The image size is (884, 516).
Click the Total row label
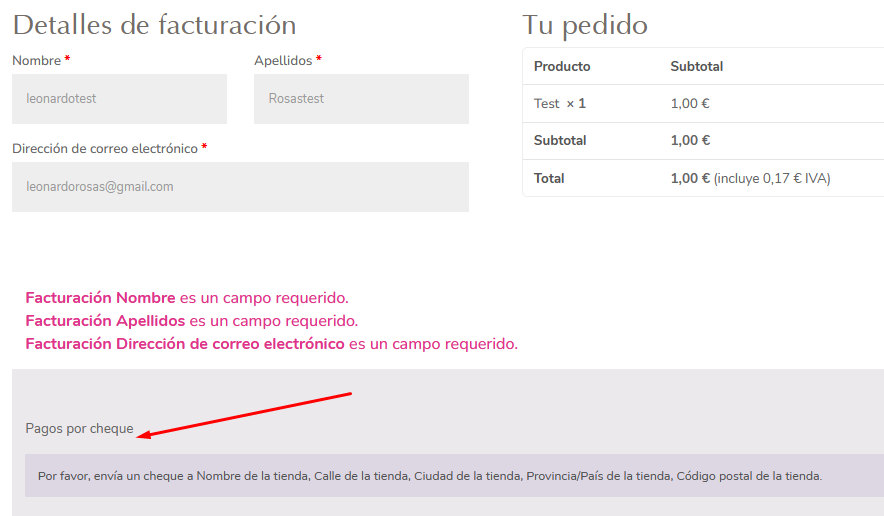click(549, 178)
